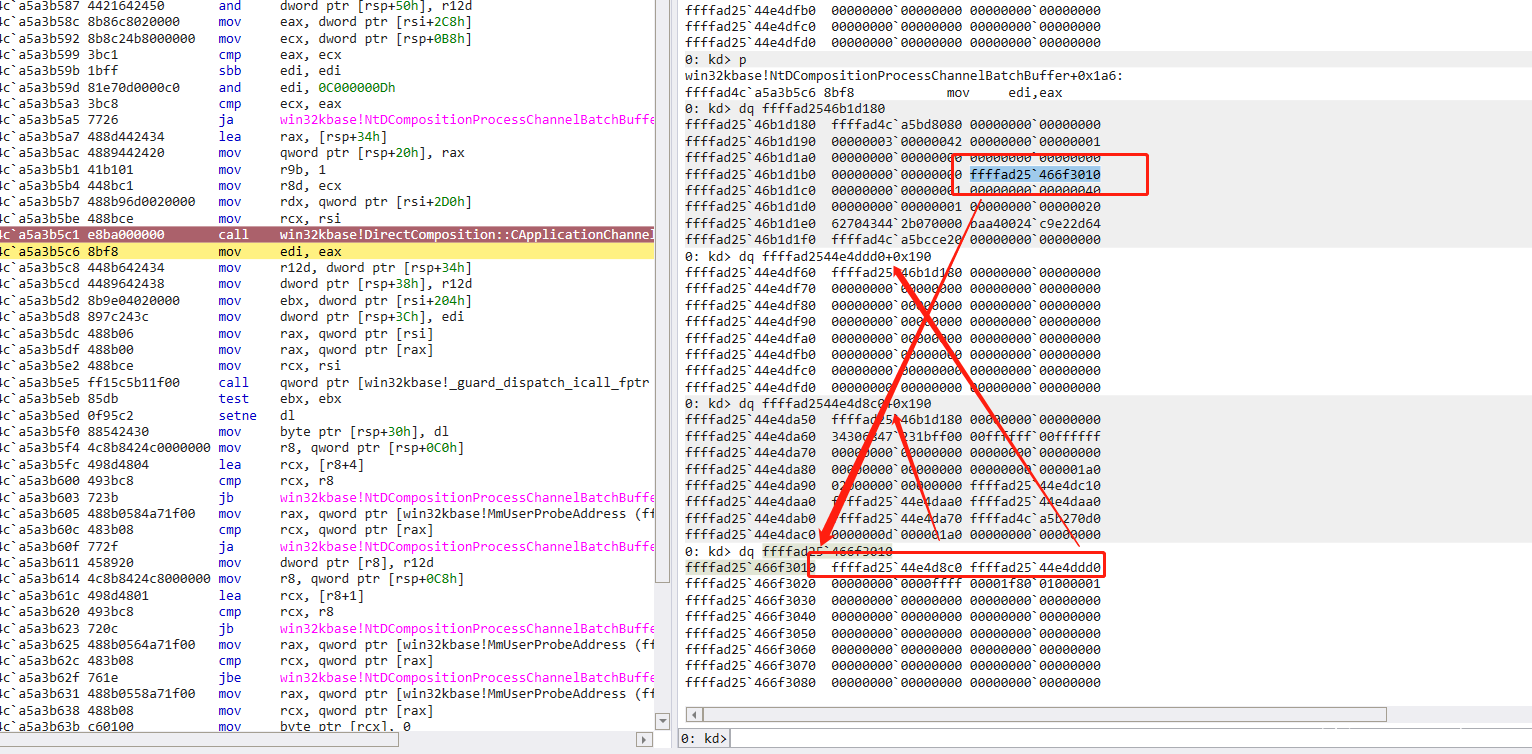The width and height of the screenshot is (1532, 754).
Task: Follow the jbe jump target at a5a3b62f
Action: pyautogui.click(x=466, y=677)
